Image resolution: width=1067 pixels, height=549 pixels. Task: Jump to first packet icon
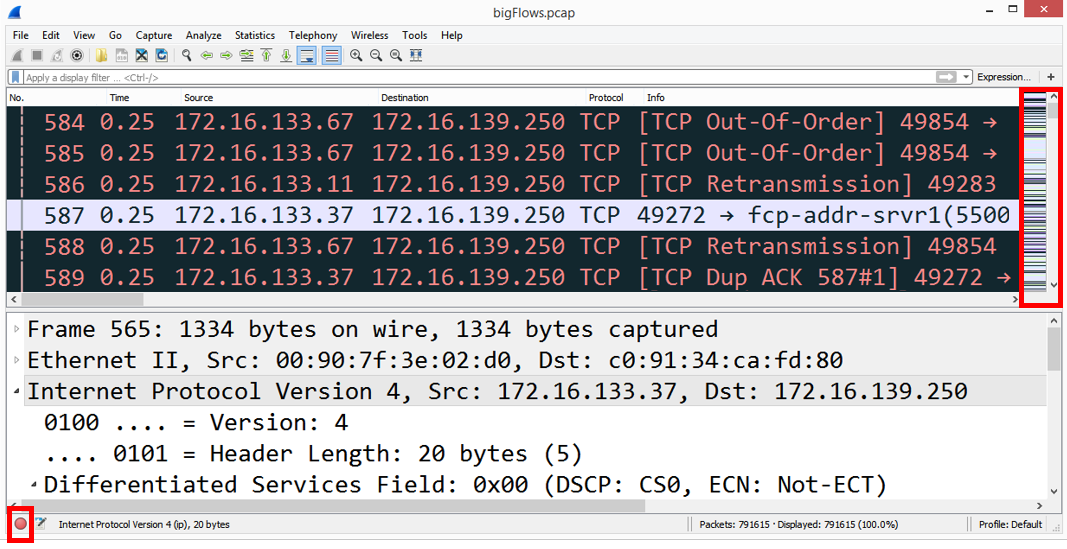[267, 56]
